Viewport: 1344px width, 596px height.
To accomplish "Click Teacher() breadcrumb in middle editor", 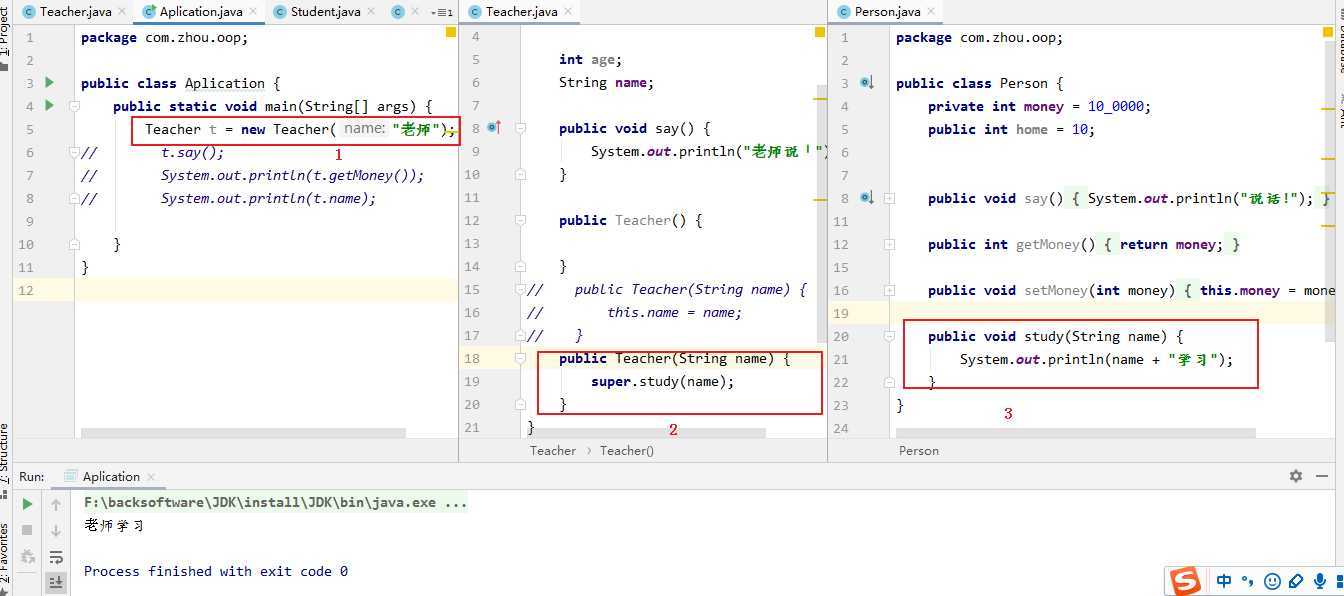I will 626,451.
